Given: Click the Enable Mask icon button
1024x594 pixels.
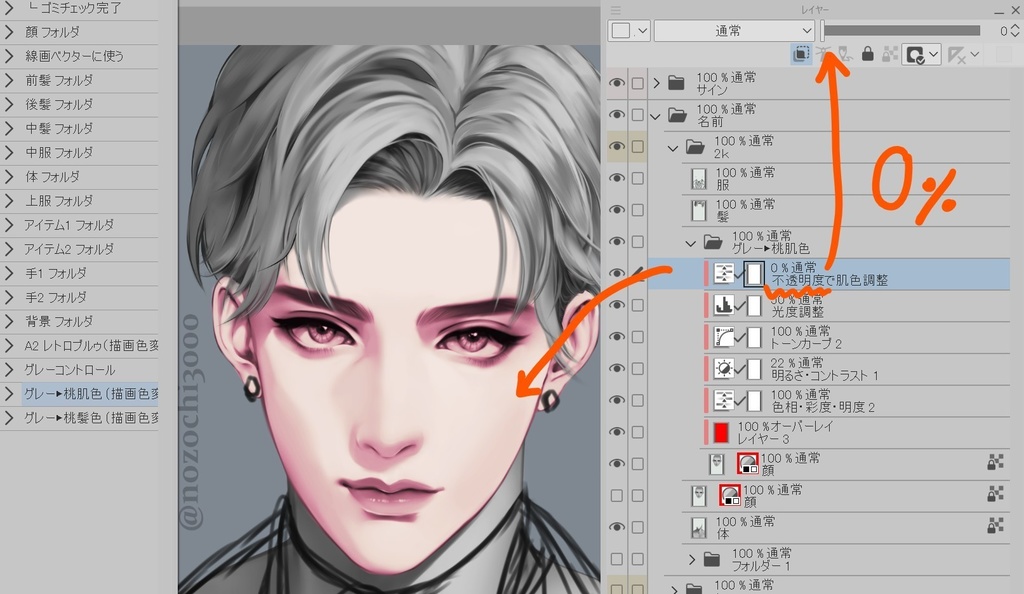Looking at the screenshot, I should coord(916,54).
